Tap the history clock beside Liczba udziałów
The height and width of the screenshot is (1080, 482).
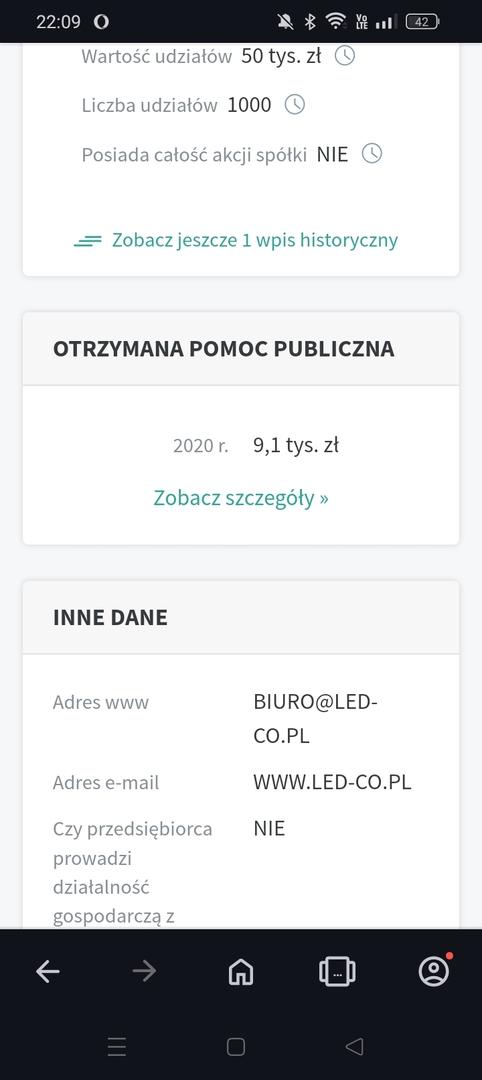(295, 105)
